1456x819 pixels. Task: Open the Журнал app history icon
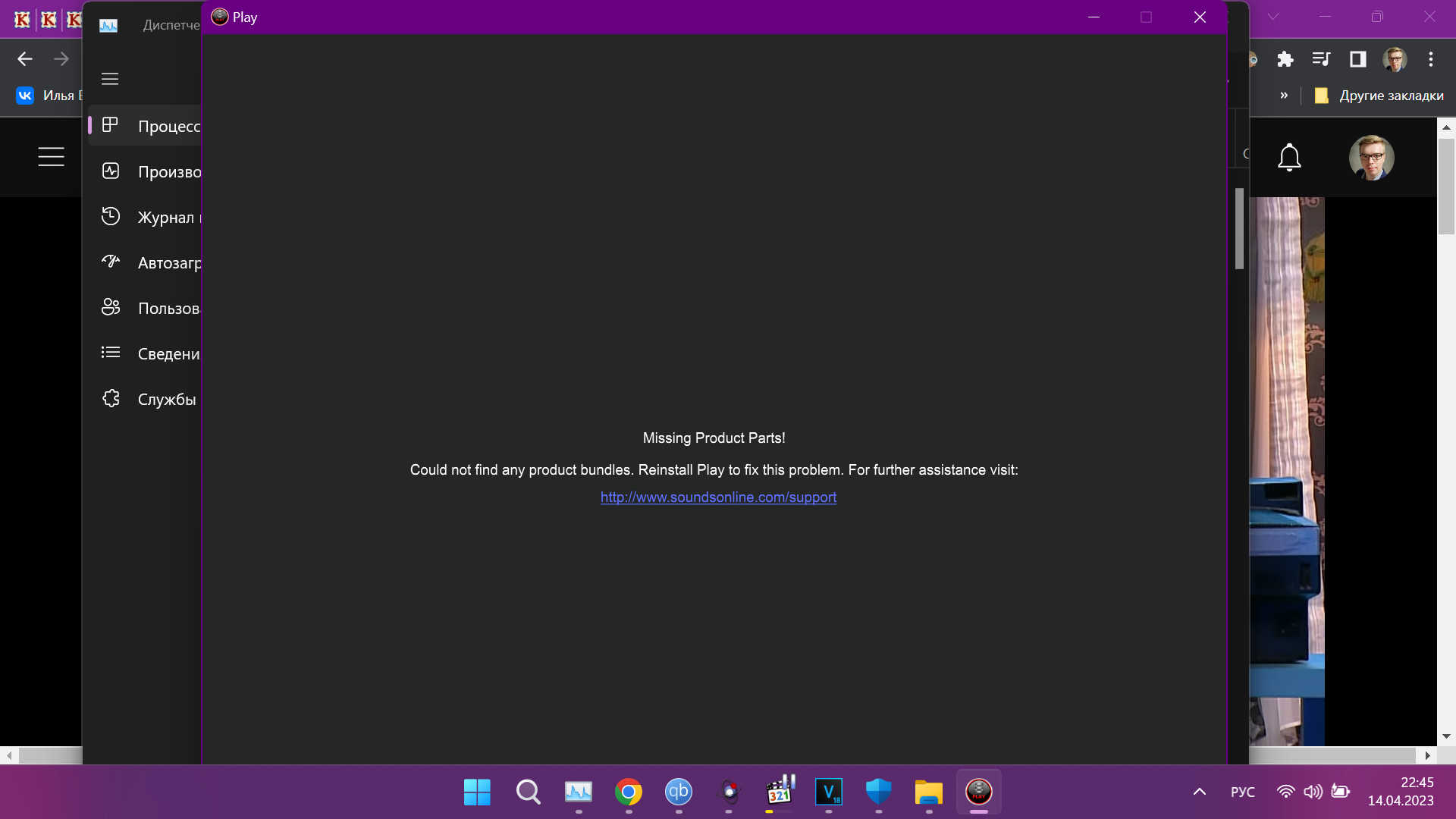[x=111, y=217]
